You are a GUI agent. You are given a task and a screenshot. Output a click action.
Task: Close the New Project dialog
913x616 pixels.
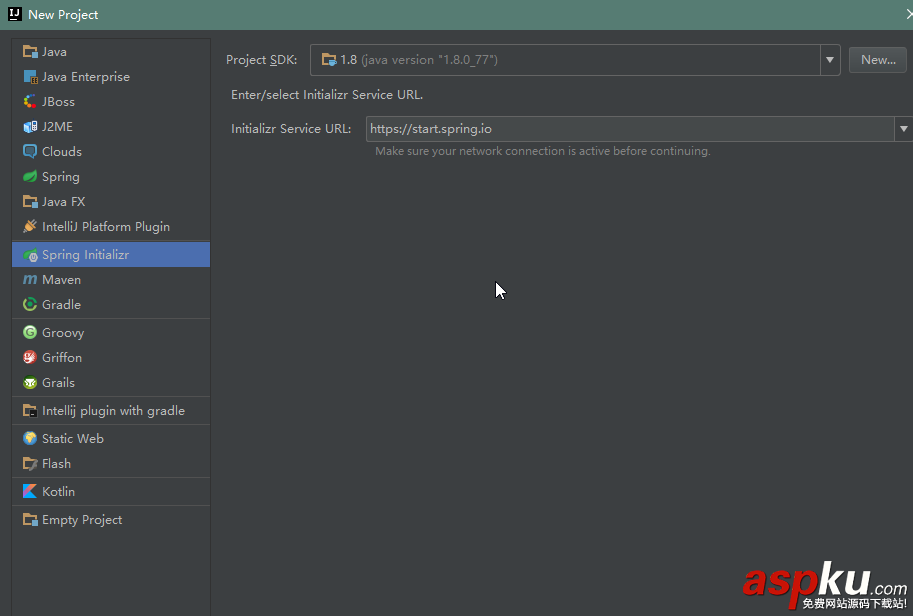(909, 14)
